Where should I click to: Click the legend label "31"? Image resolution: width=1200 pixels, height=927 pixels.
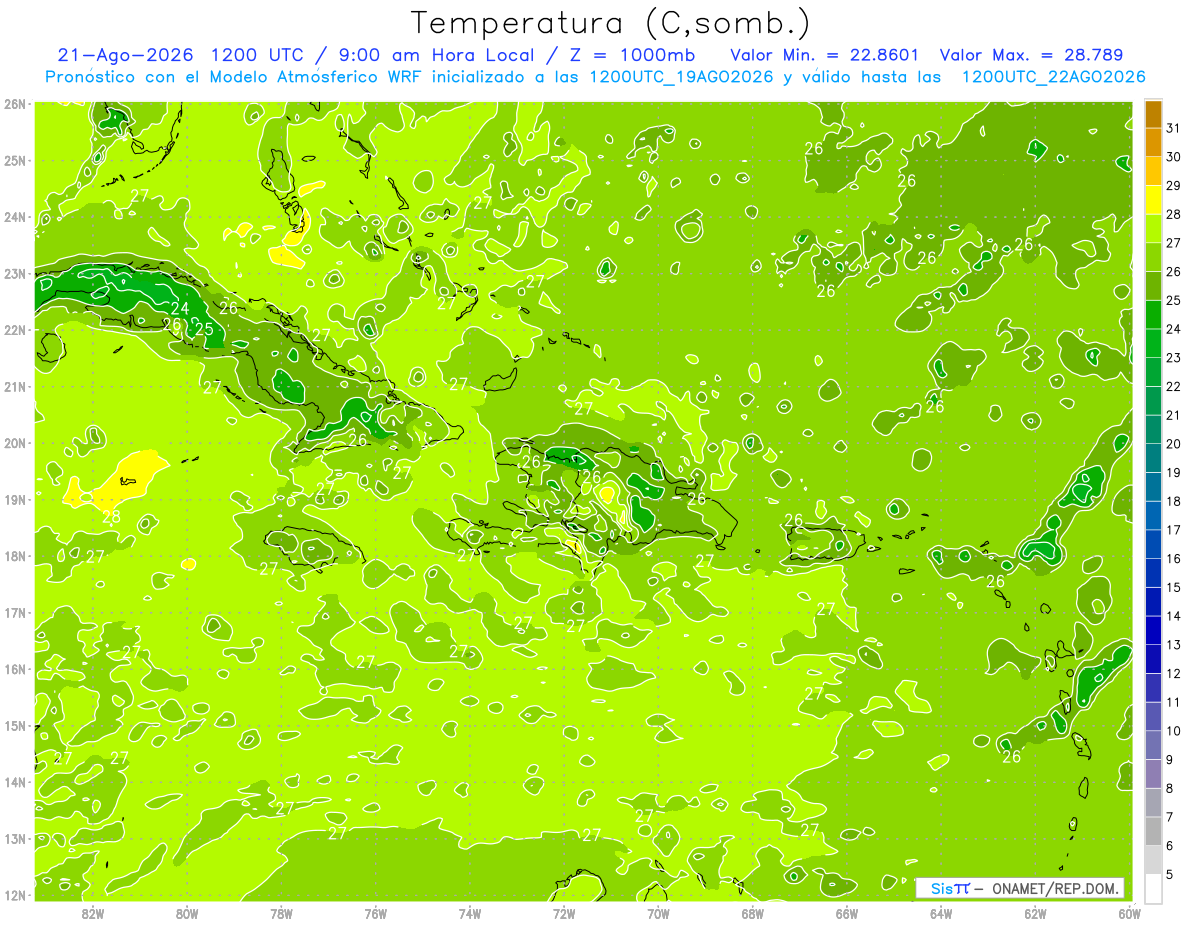point(1174,128)
